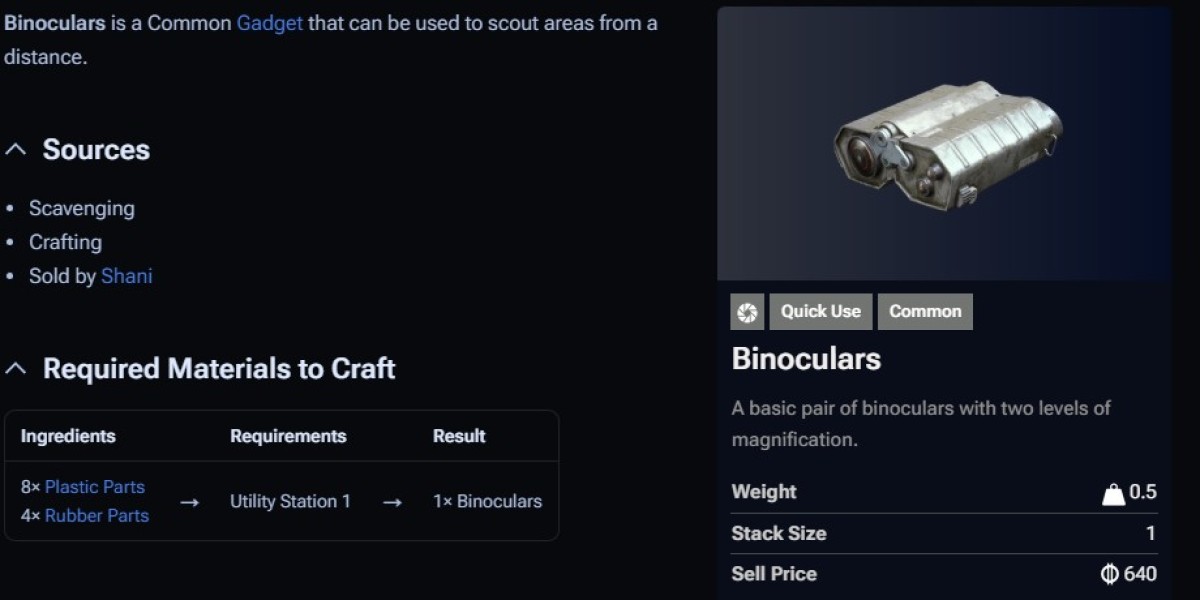Click the Utility Station 1 requirement
Image resolution: width=1200 pixels, height=600 pixels.
click(x=290, y=501)
